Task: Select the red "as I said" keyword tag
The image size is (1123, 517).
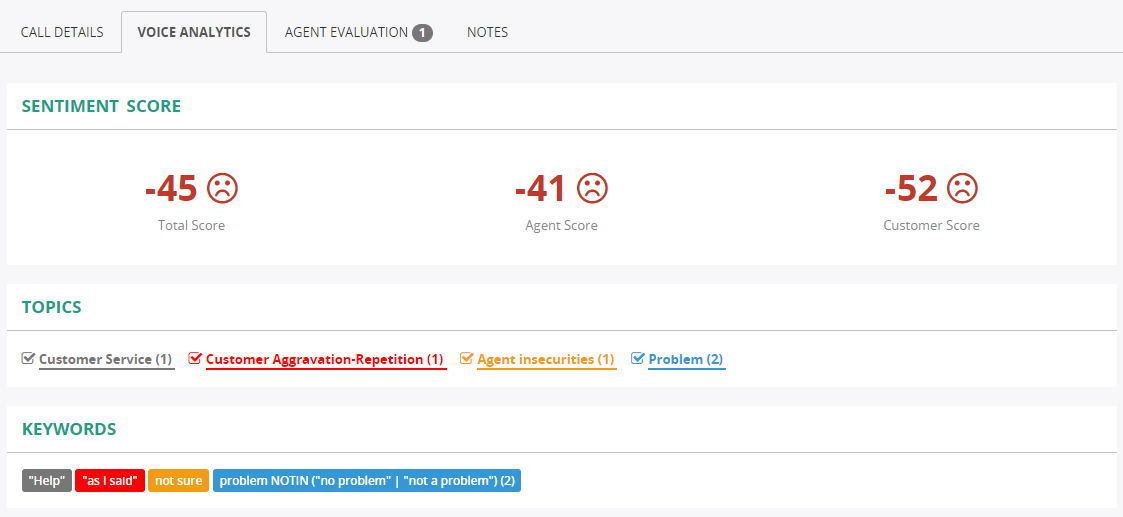Action: pyautogui.click(x=110, y=481)
